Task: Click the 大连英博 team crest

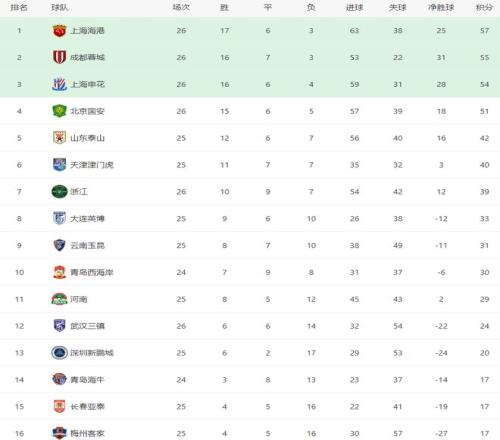Action: click(x=59, y=218)
